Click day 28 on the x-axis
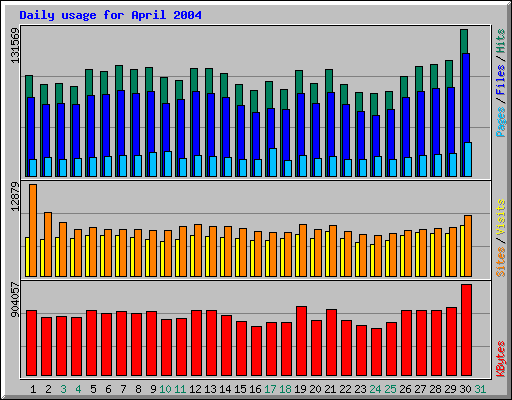 point(435,389)
